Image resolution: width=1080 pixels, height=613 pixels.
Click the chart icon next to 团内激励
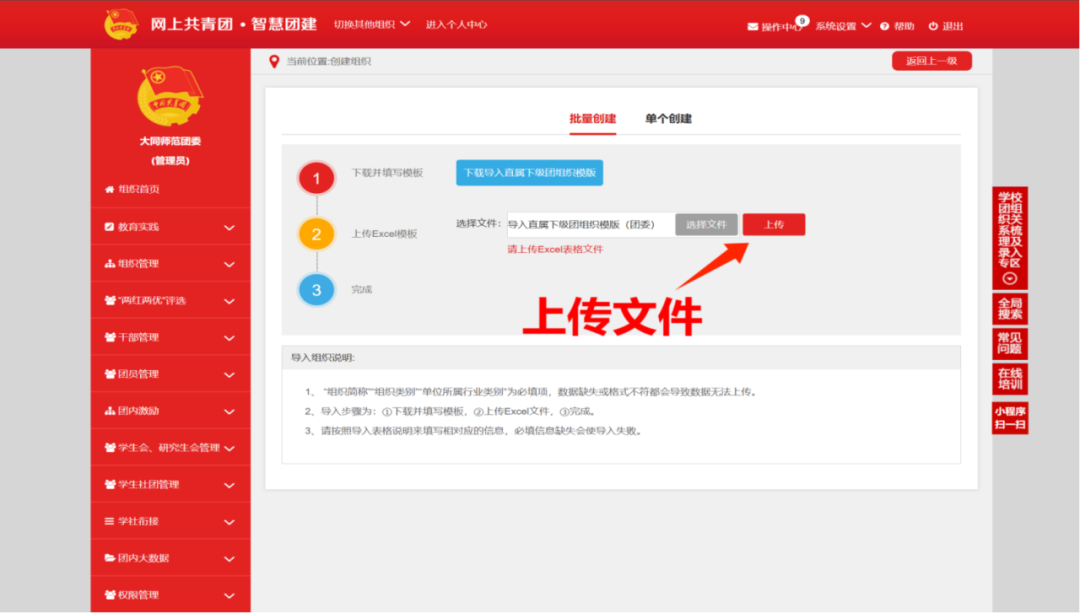[x=110, y=410]
